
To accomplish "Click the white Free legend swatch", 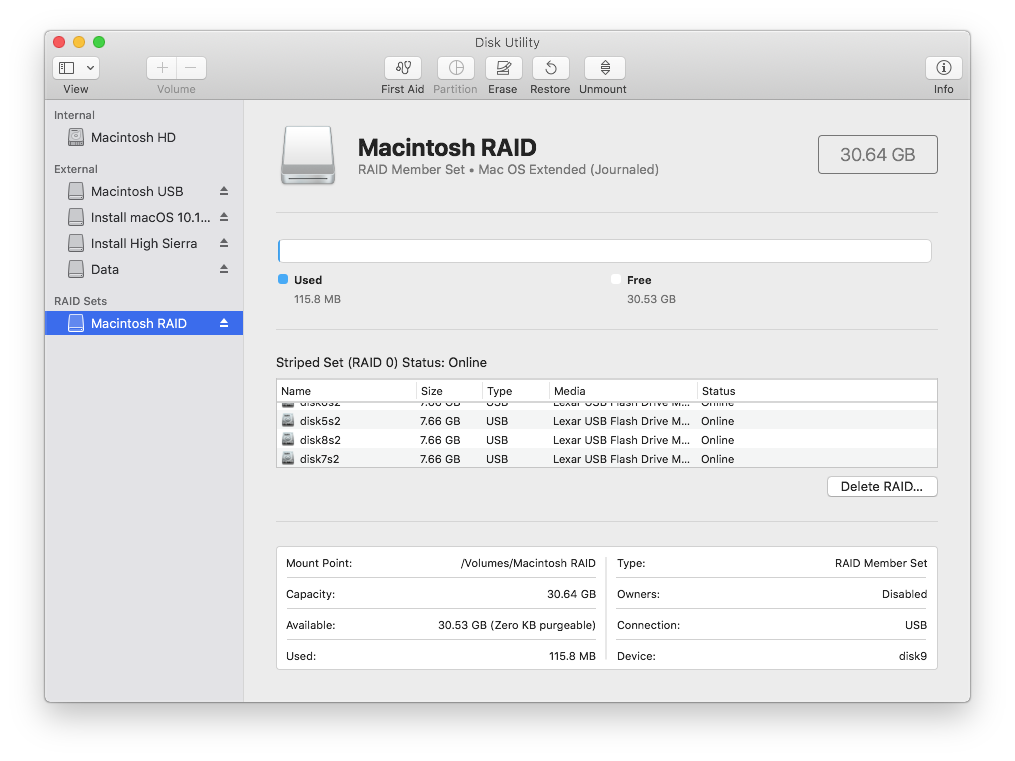I will [x=616, y=280].
